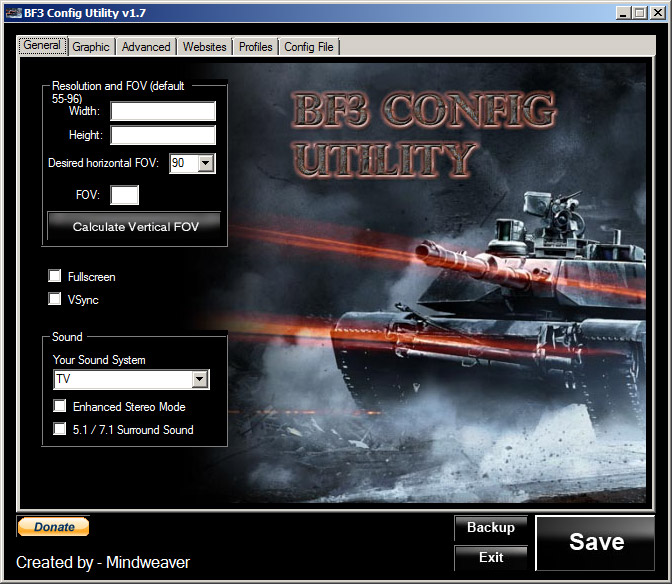The height and width of the screenshot is (584, 672).
Task: Click Calculate Vertical FOV button
Action: pyautogui.click(x=134, y=226)
